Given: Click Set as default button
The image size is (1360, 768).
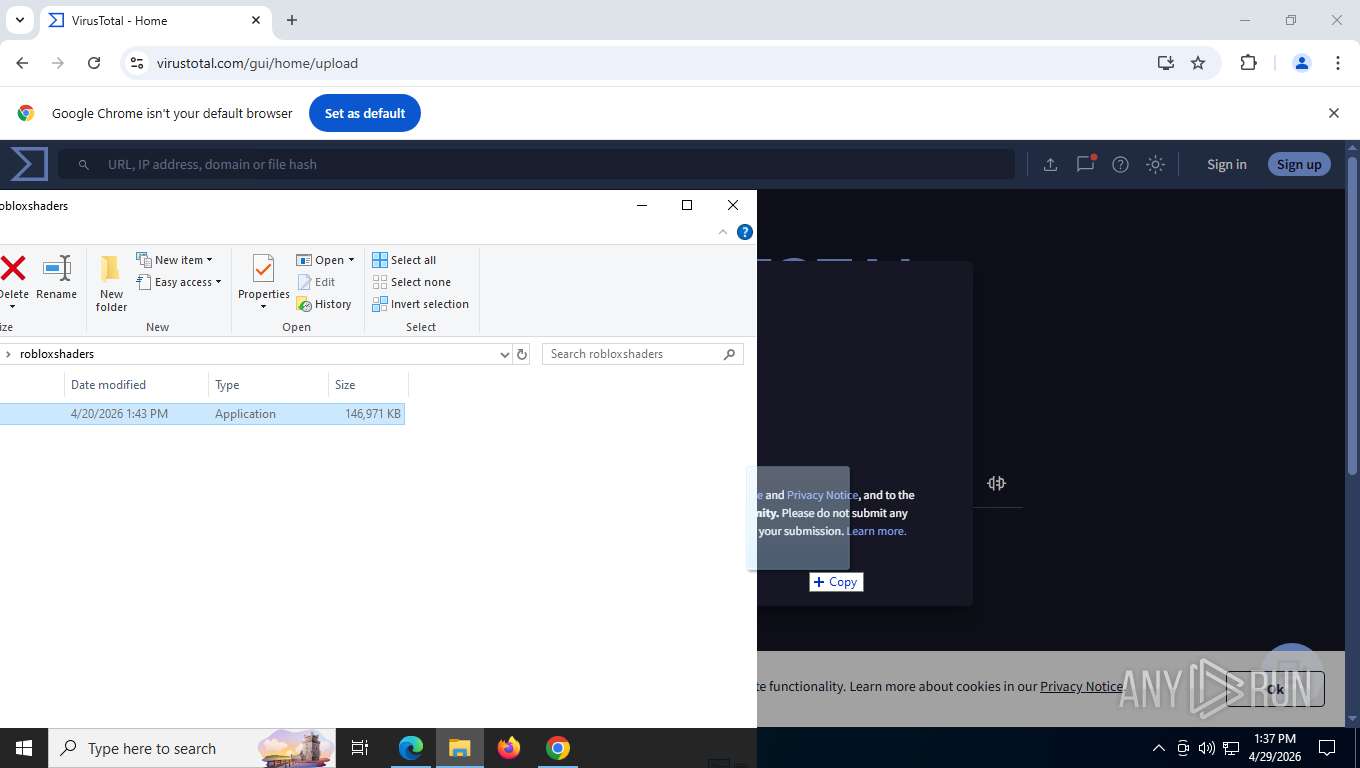Looking at the screenshot, I should [x=365, y=113].
